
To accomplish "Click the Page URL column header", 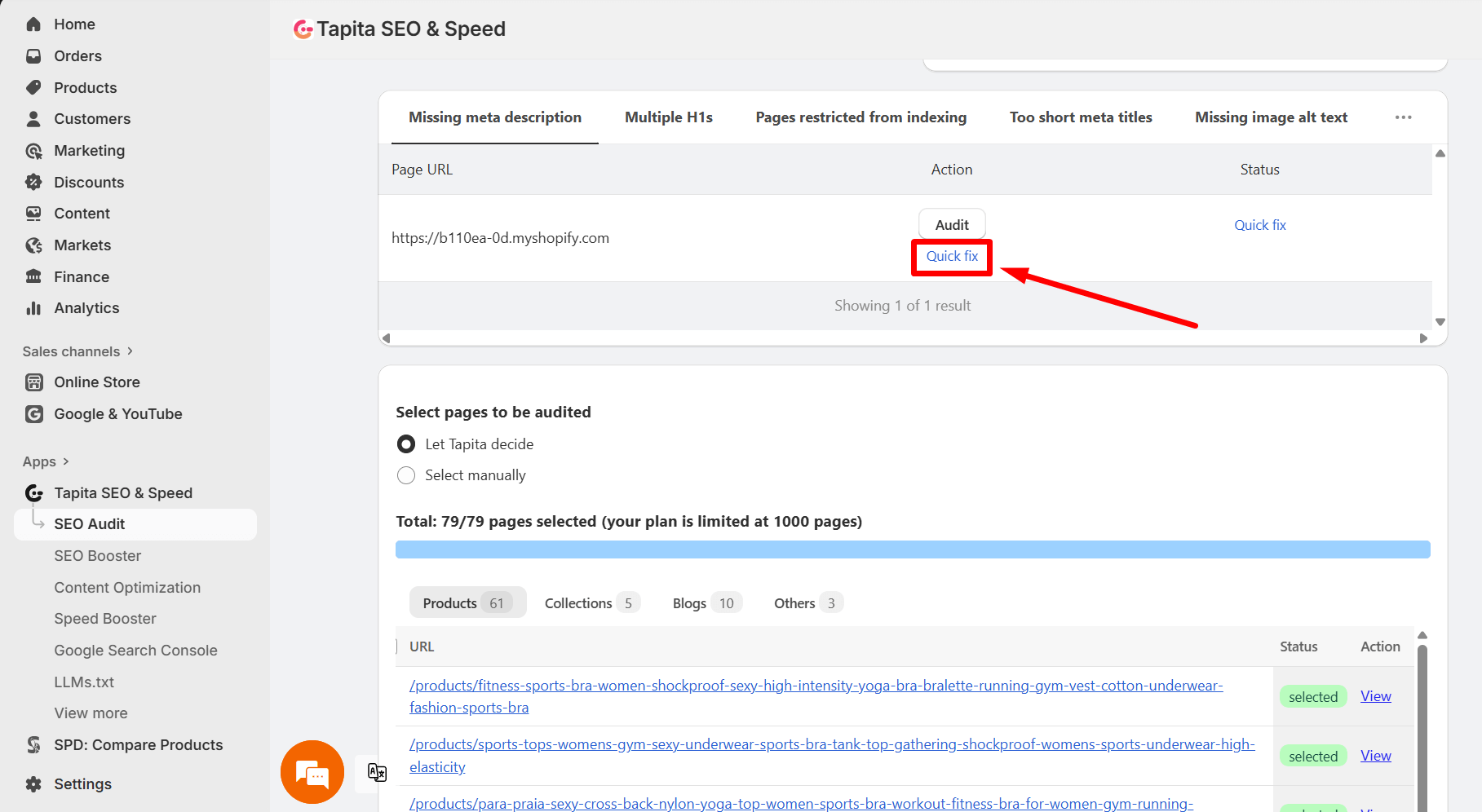I will (422, 170).
